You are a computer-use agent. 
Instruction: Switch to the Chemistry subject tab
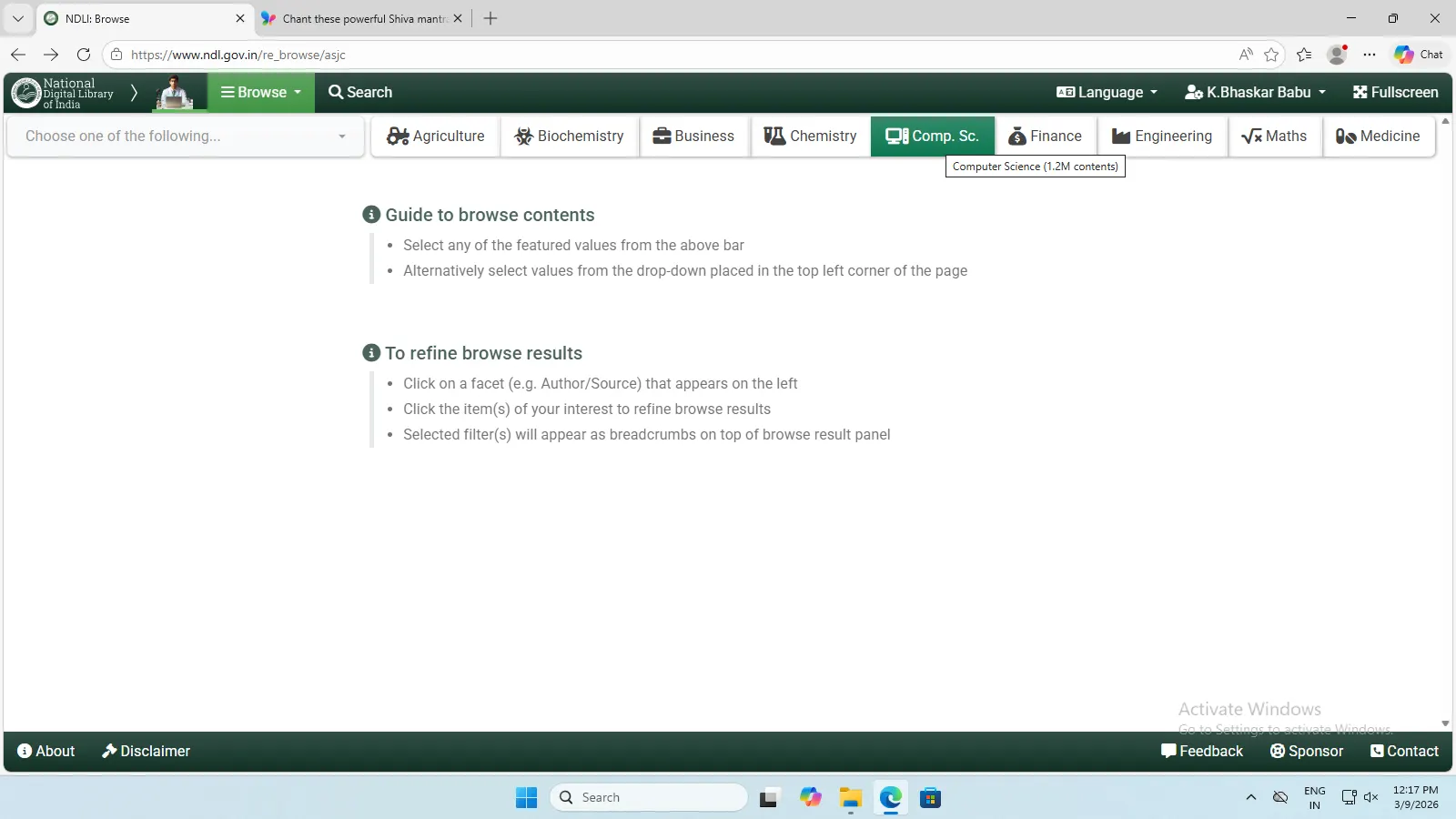point(810,136)
